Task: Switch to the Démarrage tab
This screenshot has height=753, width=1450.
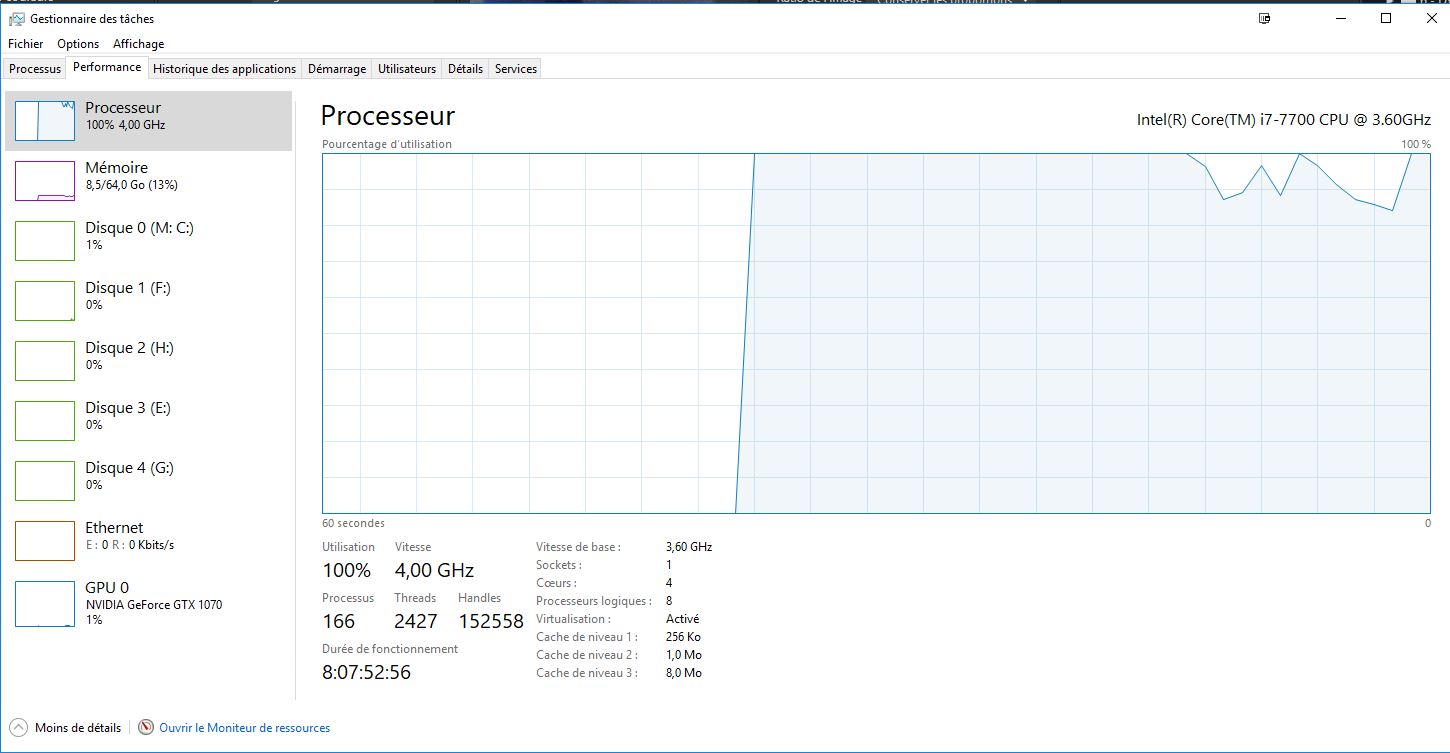Action: pos(336,69)
